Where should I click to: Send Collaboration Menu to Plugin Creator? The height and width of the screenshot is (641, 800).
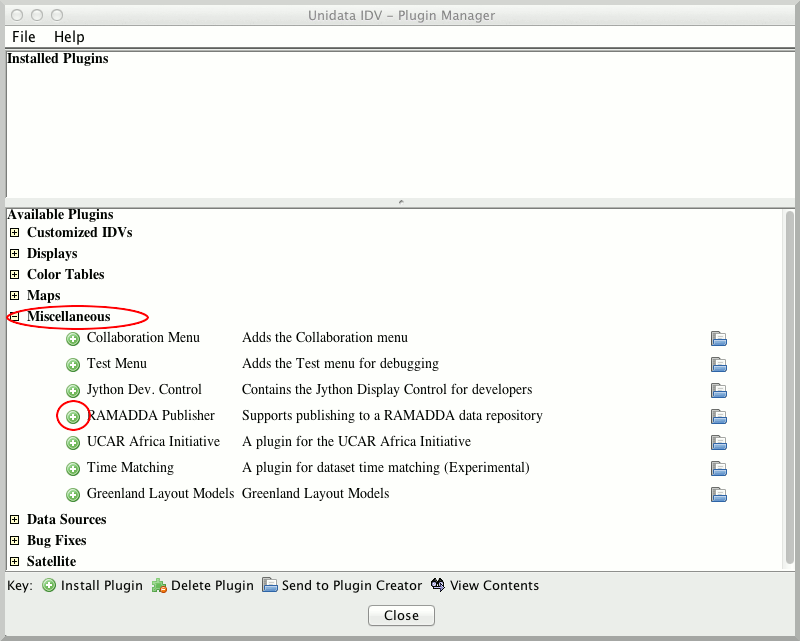[718, 338]
